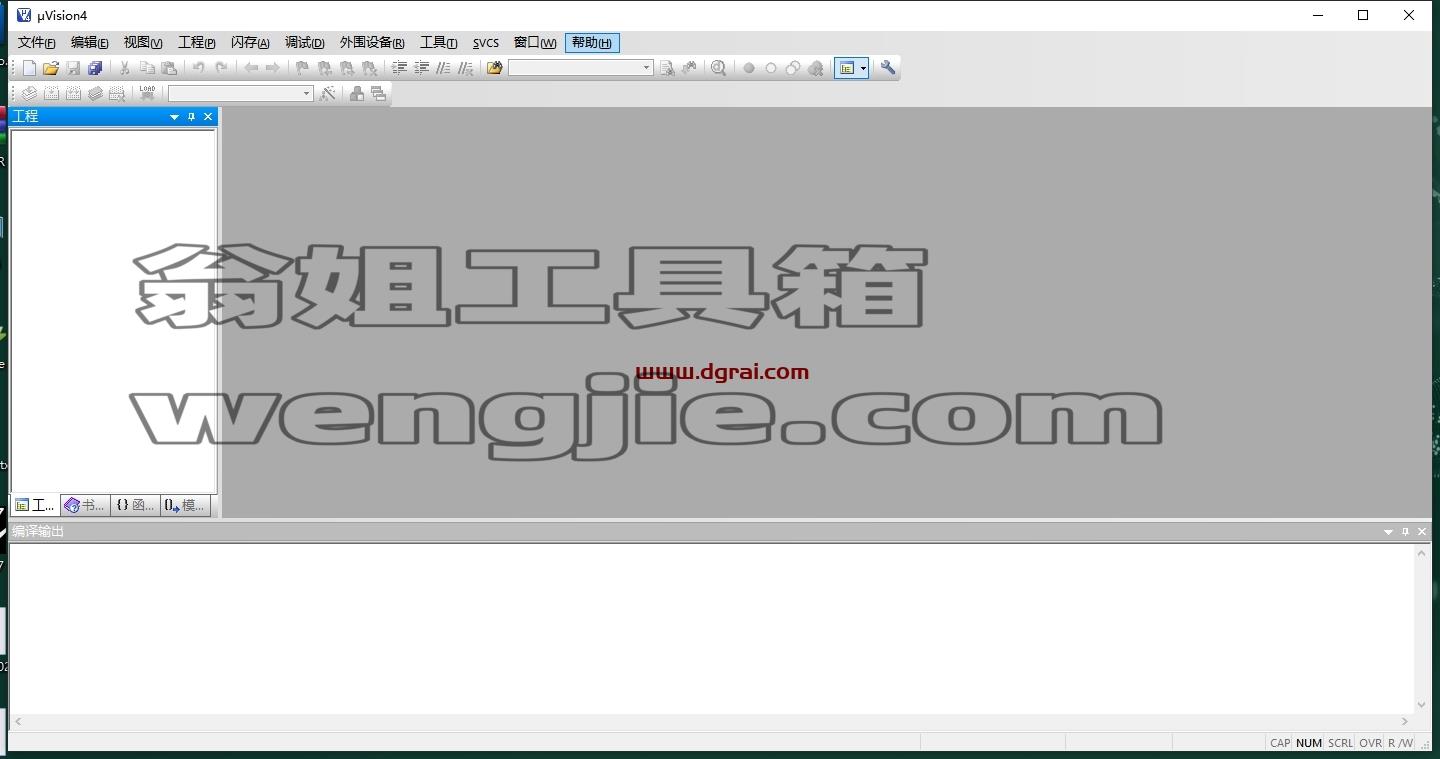The width and height of the screenshot is (1440, 759).
Task: Undo the last edit
Action: point(198,68)
